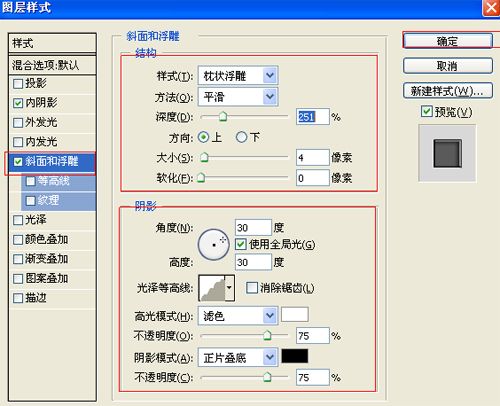
Task: Open the 方法 method dropdown showing 平滑
Action: (238, 97)
